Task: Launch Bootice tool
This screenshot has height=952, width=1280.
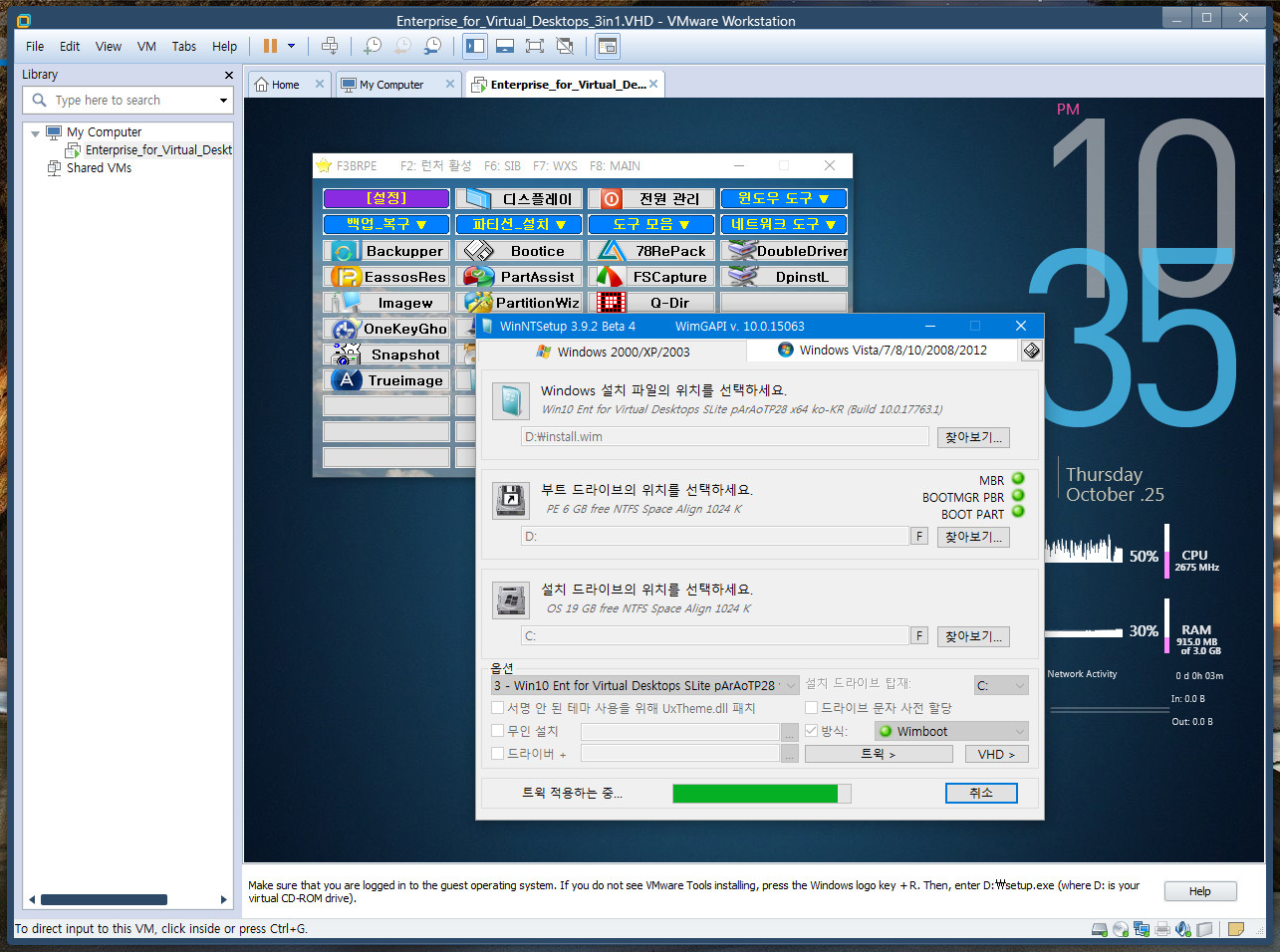Action: [519, 251]
